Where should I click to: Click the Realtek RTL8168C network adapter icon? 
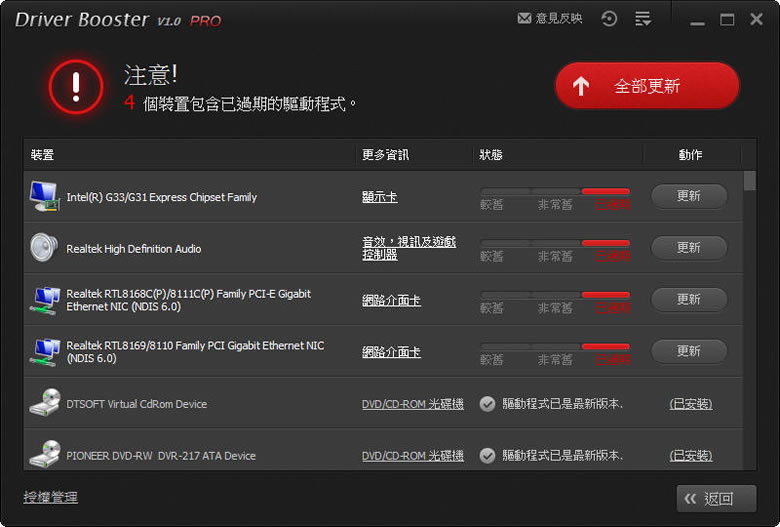click(44, 300)
